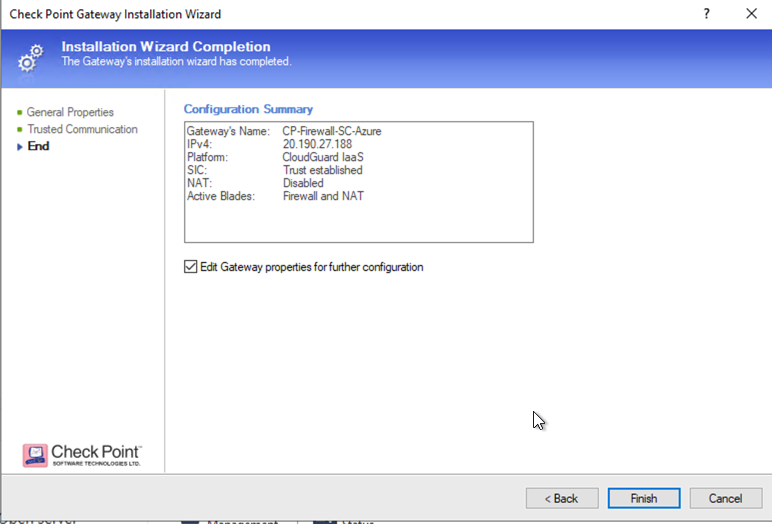Select the End step in sidebar
Image resolution: width=772 pixels, height=524 pixels.
[x=38, y=146]
